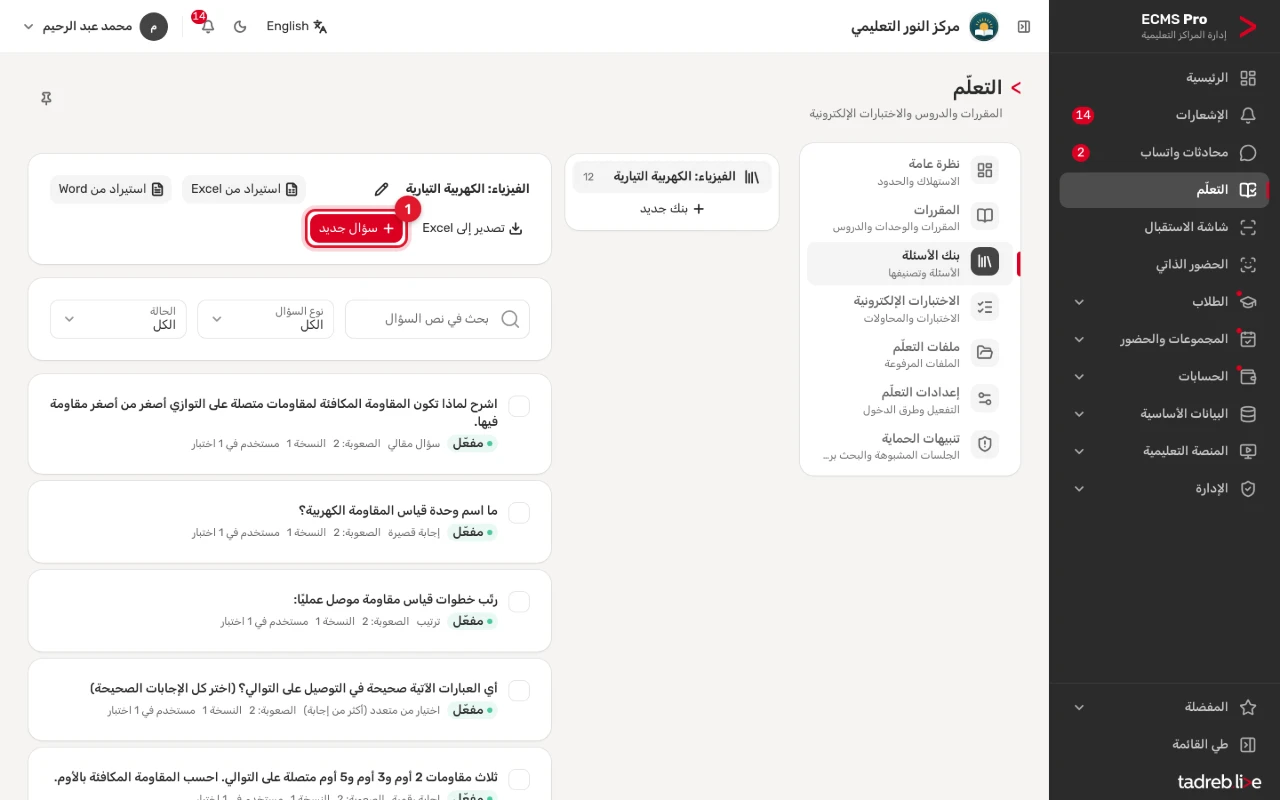Toggle sidebar panel icon in top bar
Screen dimensions: 1280x800
(x=1024, y=27)
